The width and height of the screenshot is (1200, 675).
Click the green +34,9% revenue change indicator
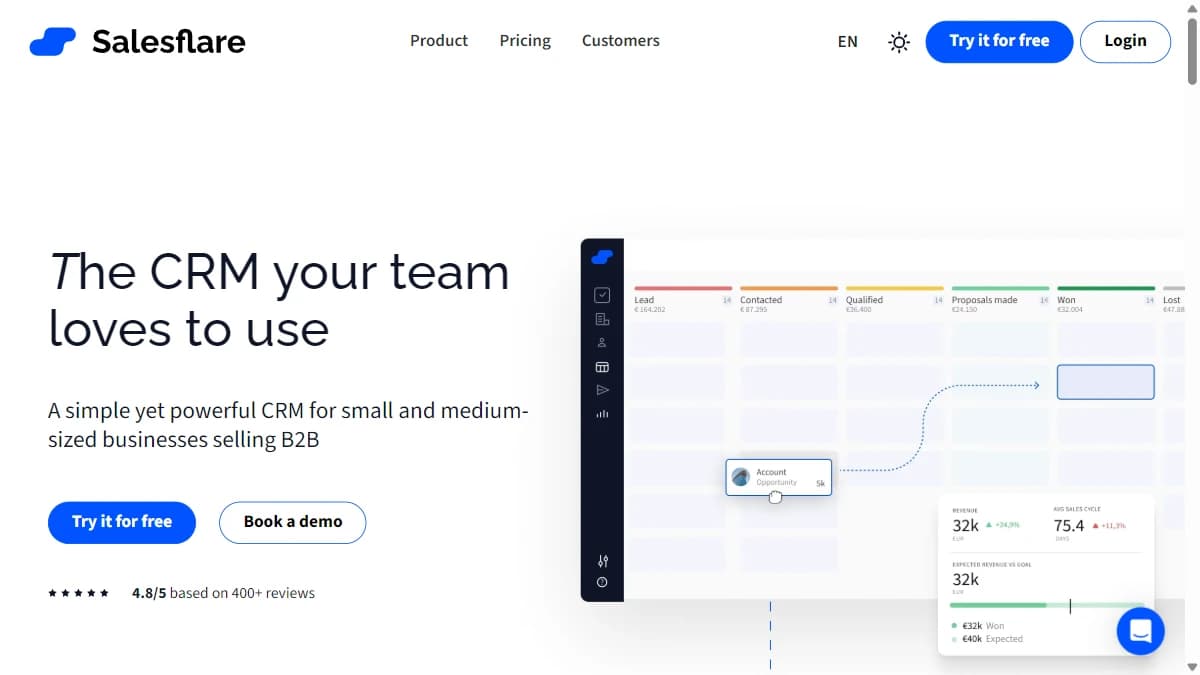coord(1002,525)
